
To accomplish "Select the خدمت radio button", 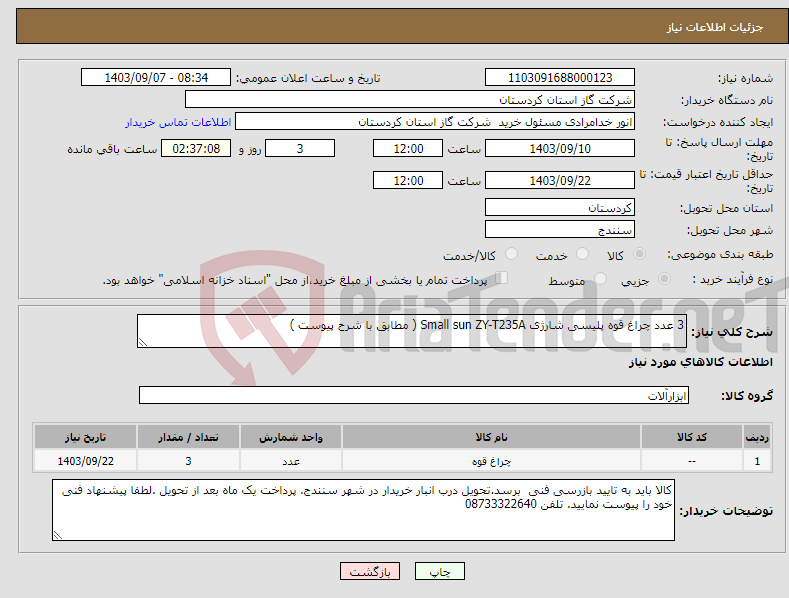I will 582,254.
